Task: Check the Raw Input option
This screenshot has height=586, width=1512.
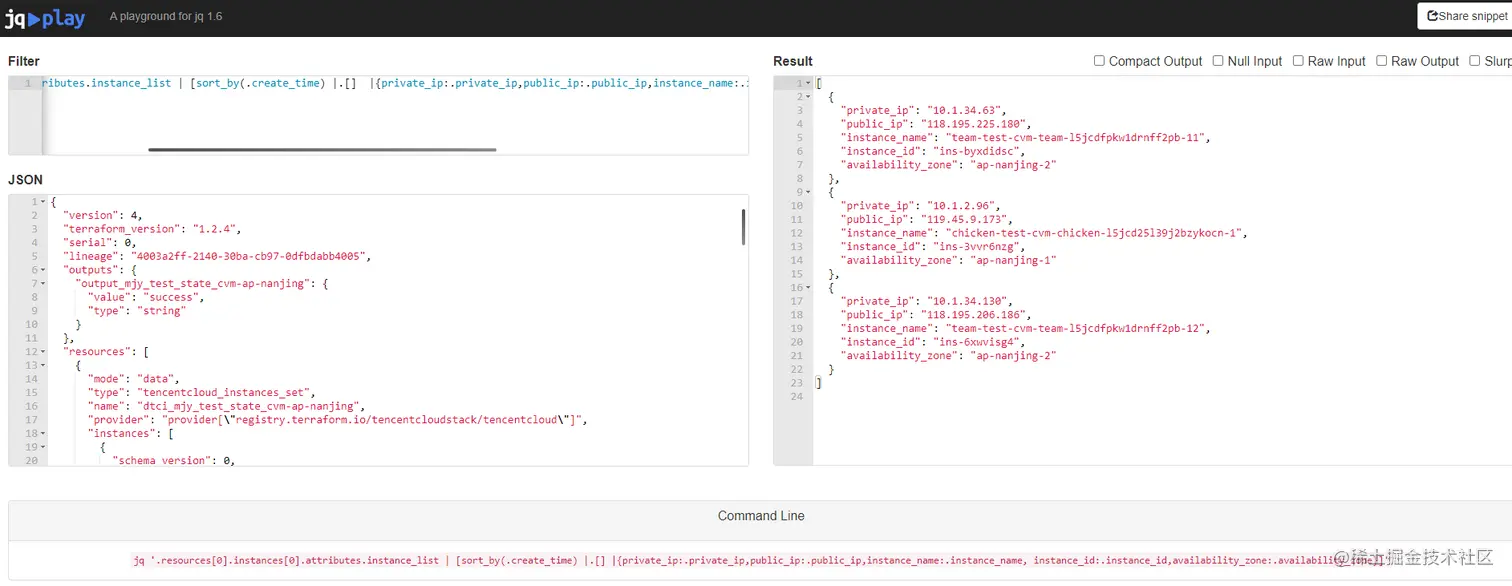Action: pyautogui.click(x=1298, y=61)
